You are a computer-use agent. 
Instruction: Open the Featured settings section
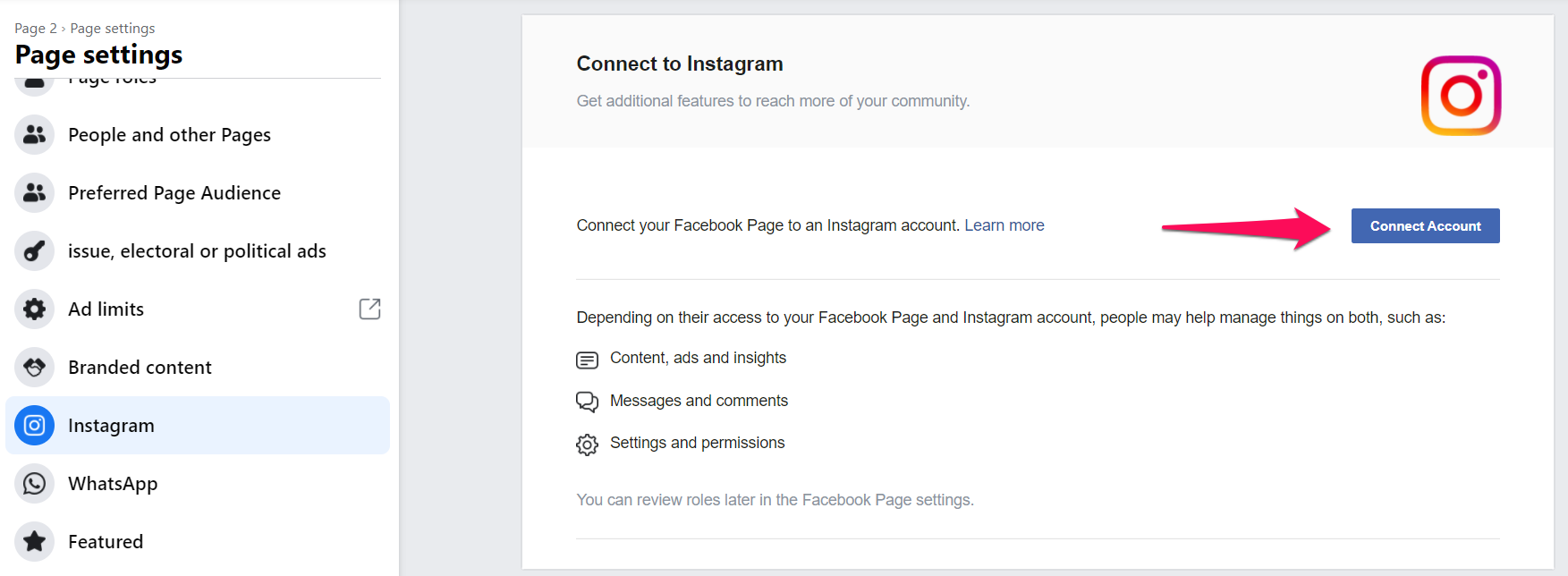pyautogui.click(x=106, y=542)
